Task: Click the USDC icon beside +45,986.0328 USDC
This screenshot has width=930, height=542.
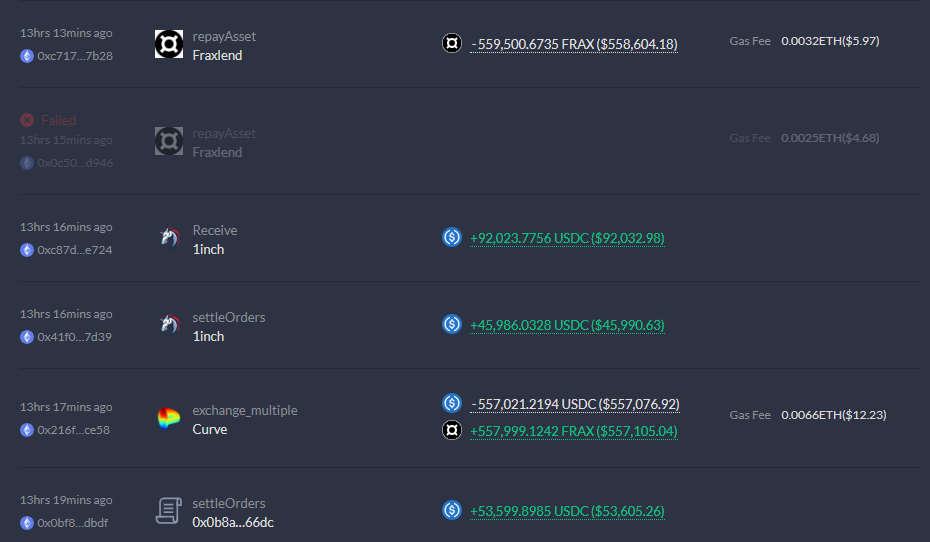Action: click(452, 324)
